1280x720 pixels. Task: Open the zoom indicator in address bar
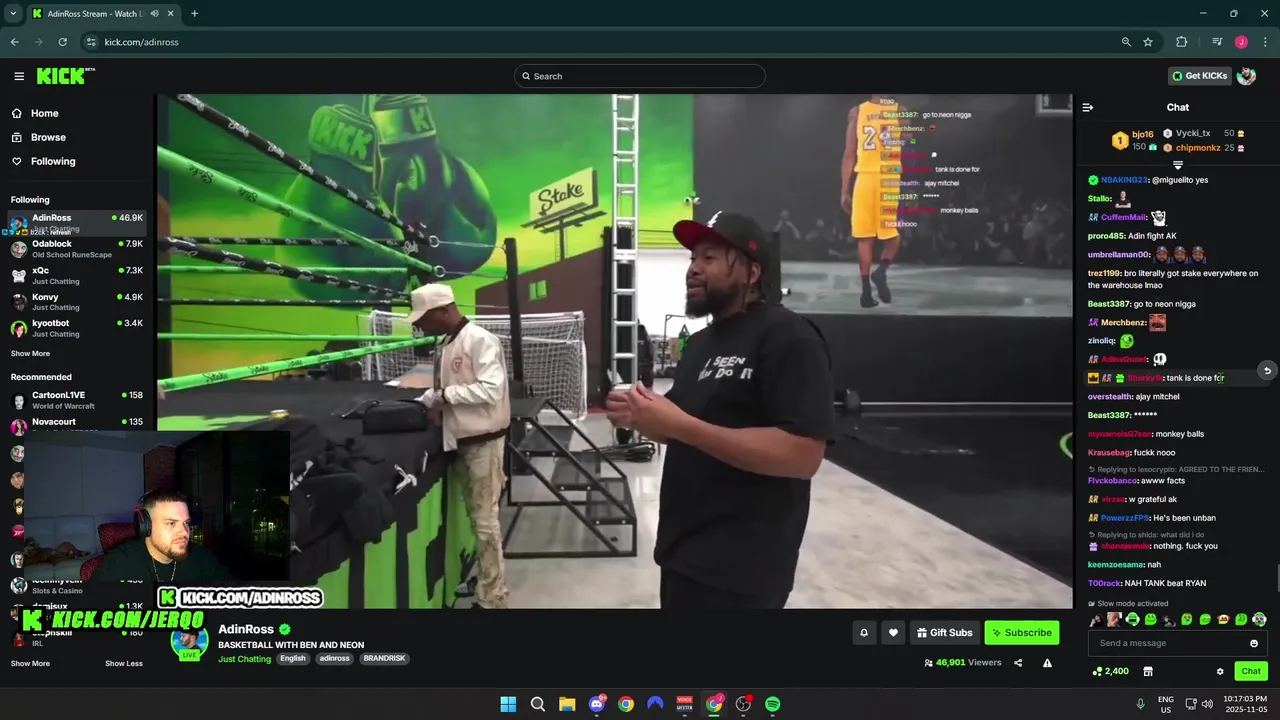coord(1126,42)
